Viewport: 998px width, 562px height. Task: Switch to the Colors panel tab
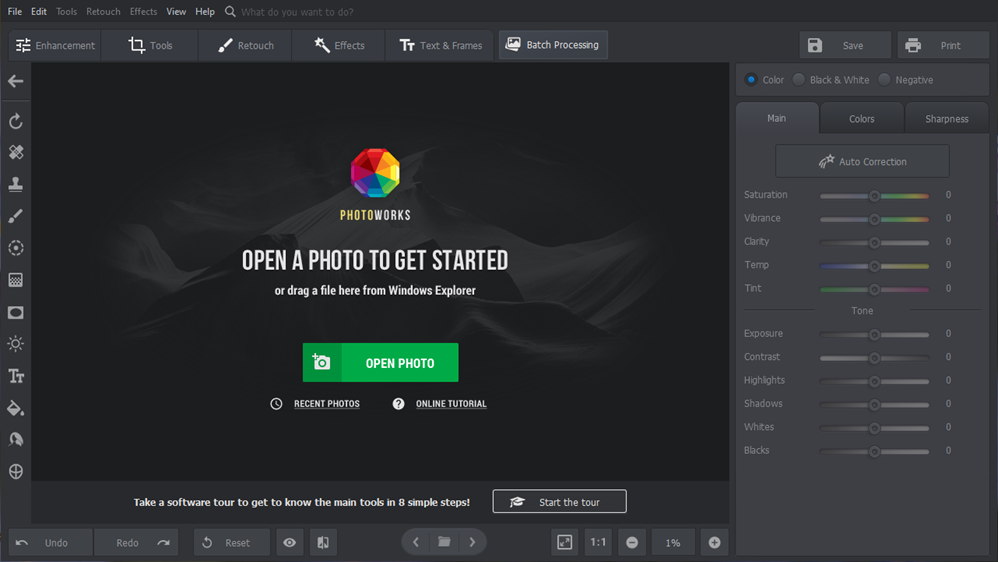(862, 118)
